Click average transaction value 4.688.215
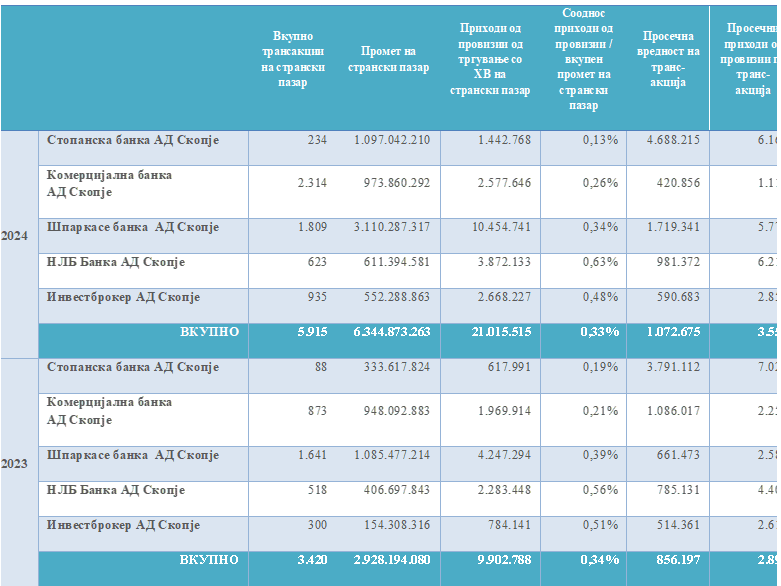This screenshot has height=586, width=781. [x=666, y=140]
